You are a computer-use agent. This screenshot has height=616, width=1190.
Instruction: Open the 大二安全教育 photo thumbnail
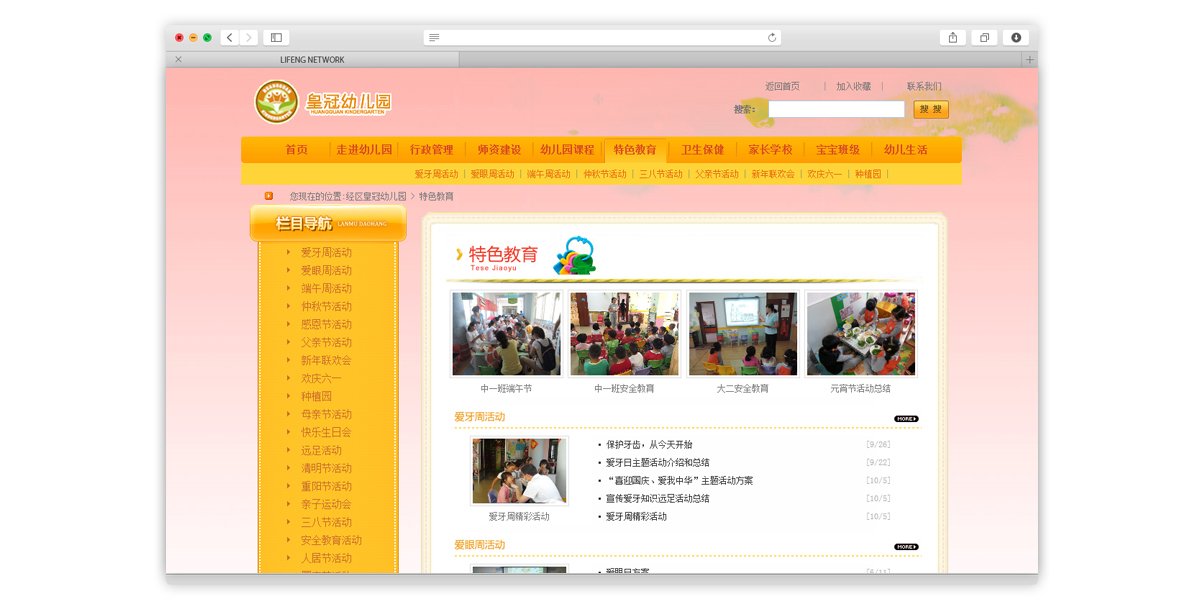click(743, 334)
